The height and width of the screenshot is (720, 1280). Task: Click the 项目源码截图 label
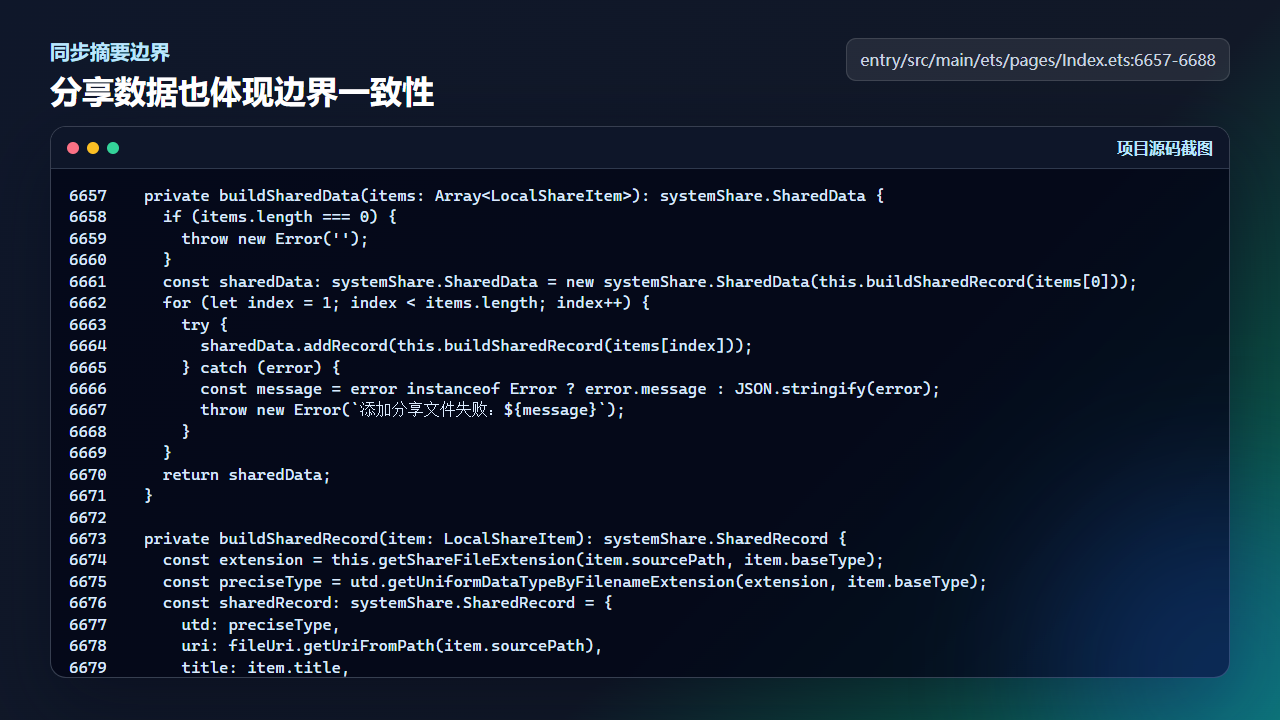[1165, 149]
